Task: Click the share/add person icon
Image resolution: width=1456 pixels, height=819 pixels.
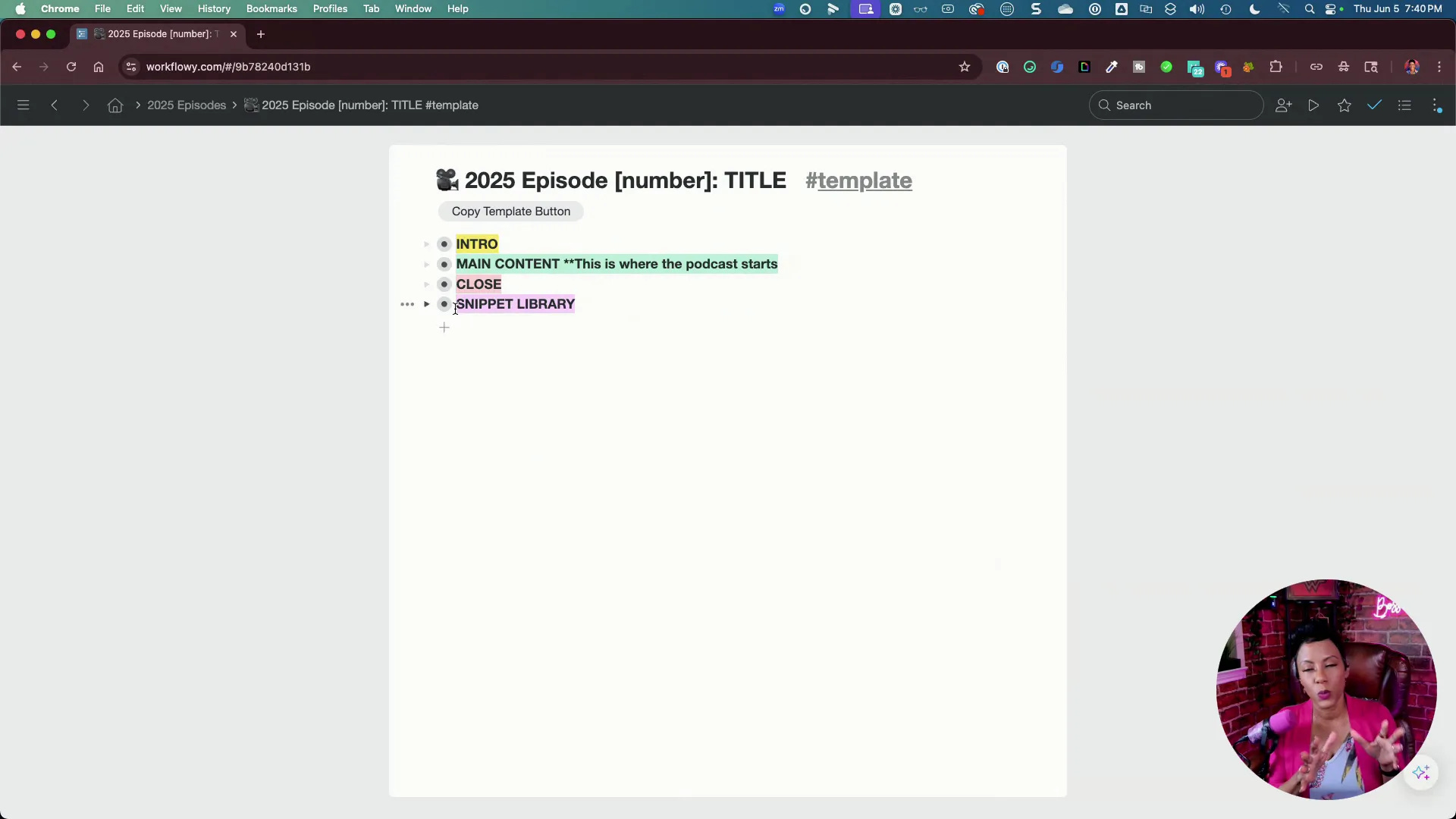Action: tap(1283, 105)
